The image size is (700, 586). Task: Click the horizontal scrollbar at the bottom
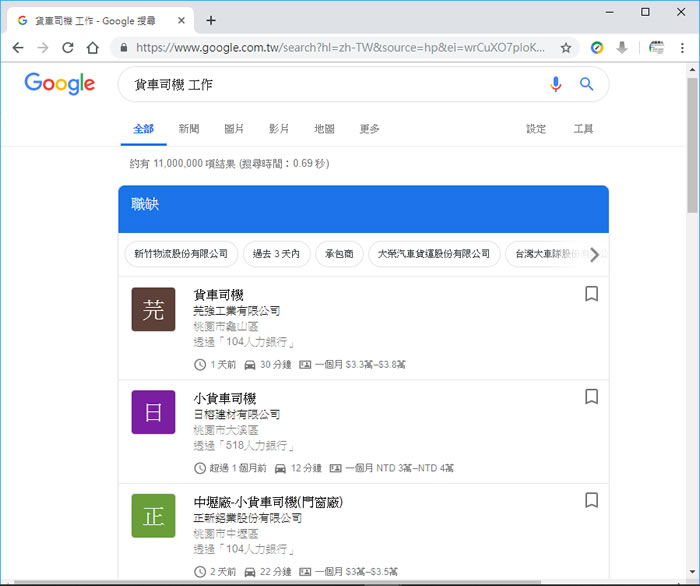277,582
